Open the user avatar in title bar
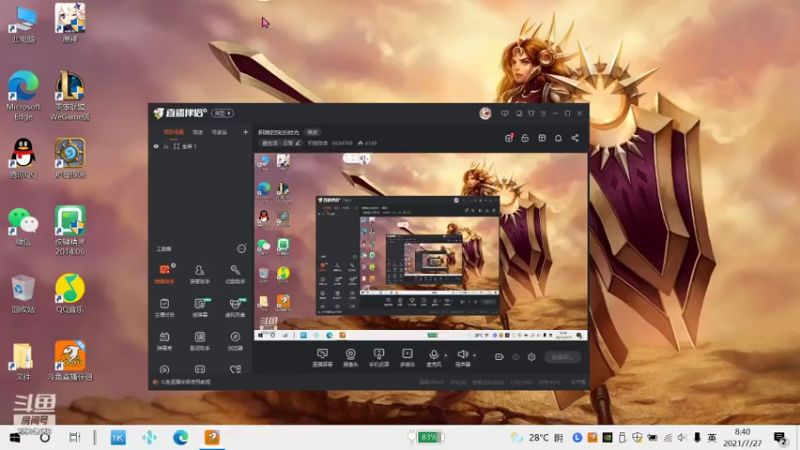Image resolution: width=800 pixels, height=450 pixels. 485,113
